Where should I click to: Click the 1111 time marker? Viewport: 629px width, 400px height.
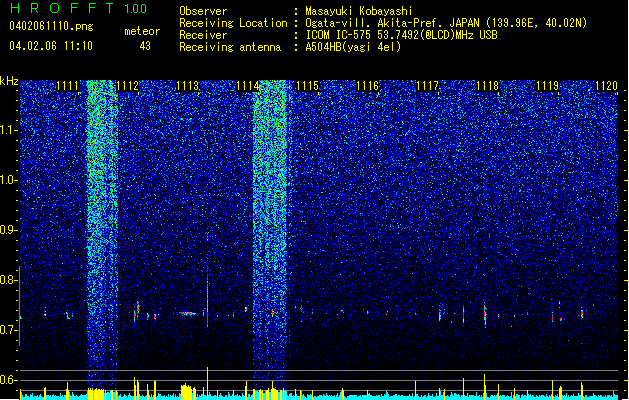pyautogui.click(x=67, y=86)
